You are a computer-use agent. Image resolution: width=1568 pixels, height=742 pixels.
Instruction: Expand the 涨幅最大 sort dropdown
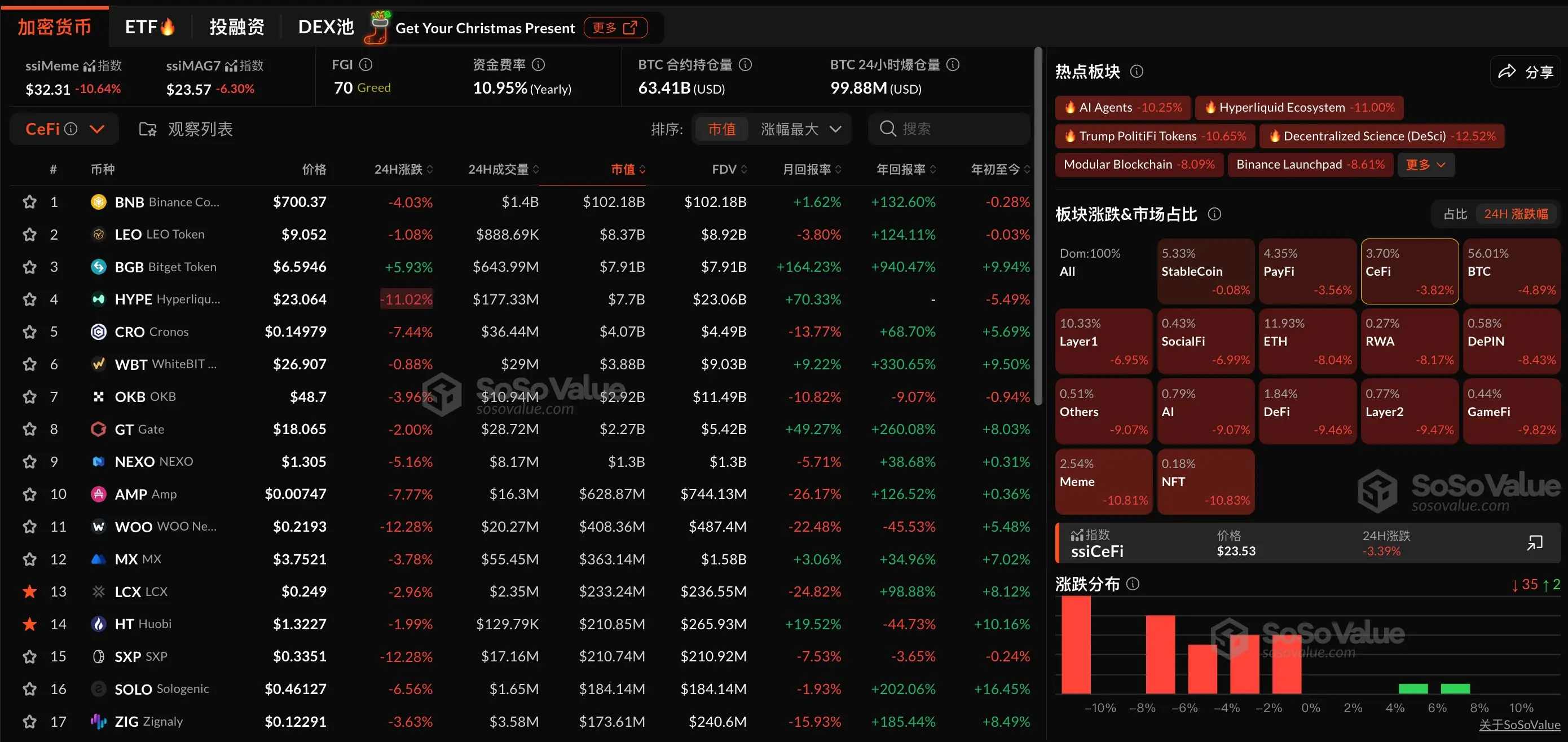pos(835,129)
